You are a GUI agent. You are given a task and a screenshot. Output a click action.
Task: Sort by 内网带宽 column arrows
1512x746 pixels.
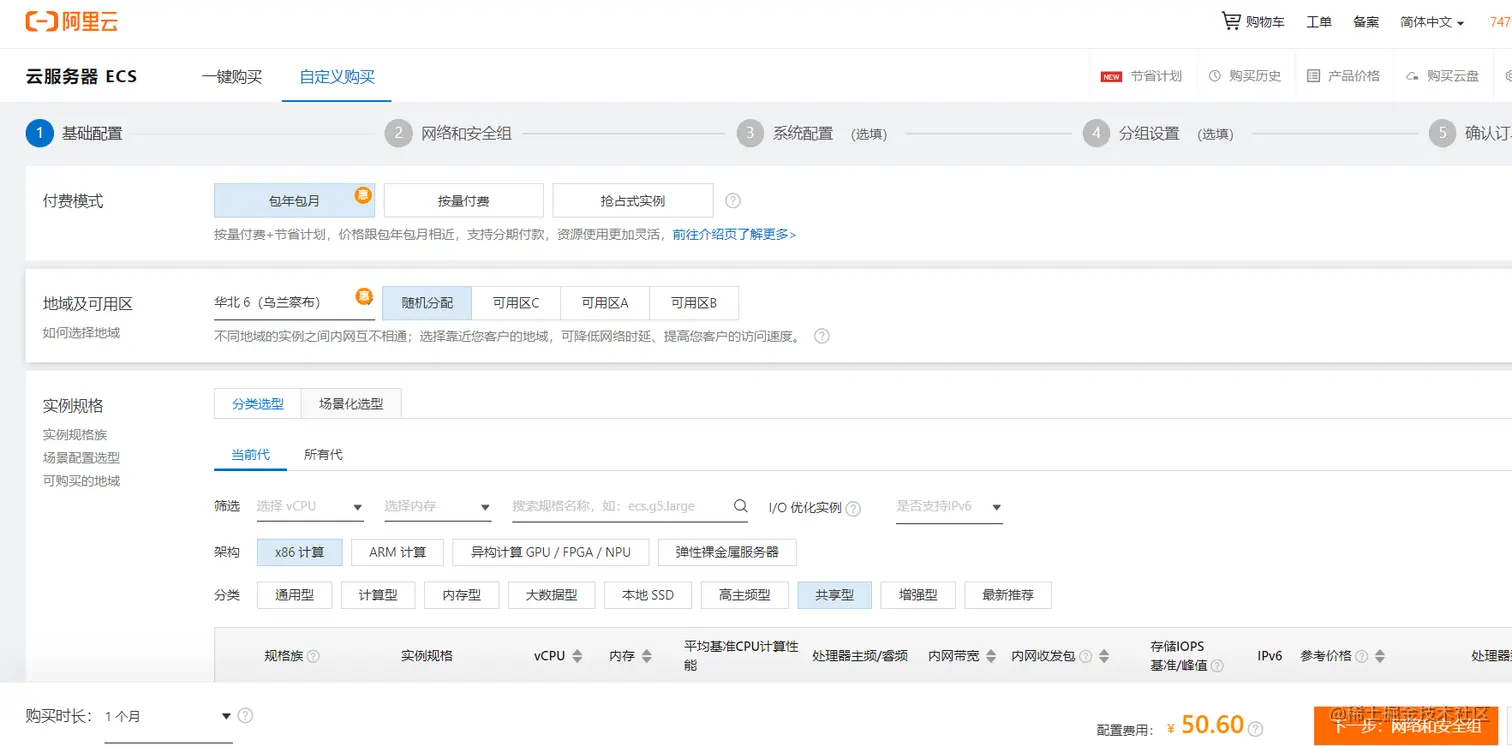[x=991, y=656]
